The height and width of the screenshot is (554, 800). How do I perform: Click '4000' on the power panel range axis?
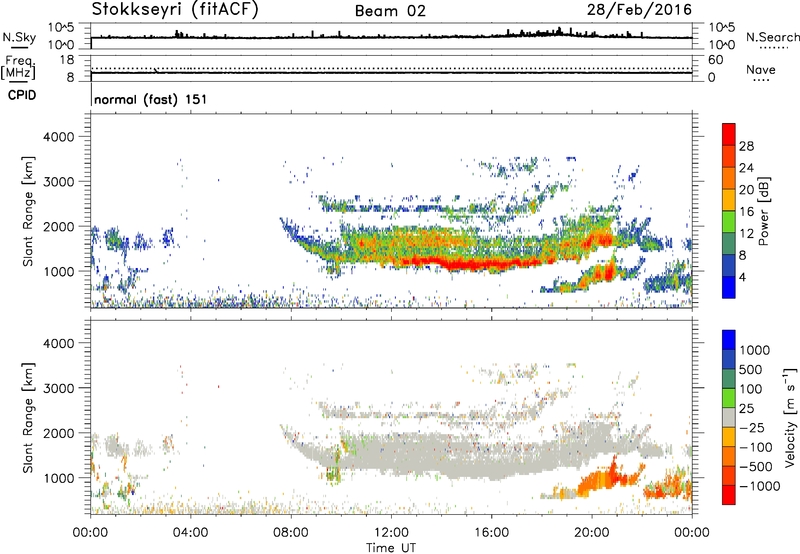[59, 137]
